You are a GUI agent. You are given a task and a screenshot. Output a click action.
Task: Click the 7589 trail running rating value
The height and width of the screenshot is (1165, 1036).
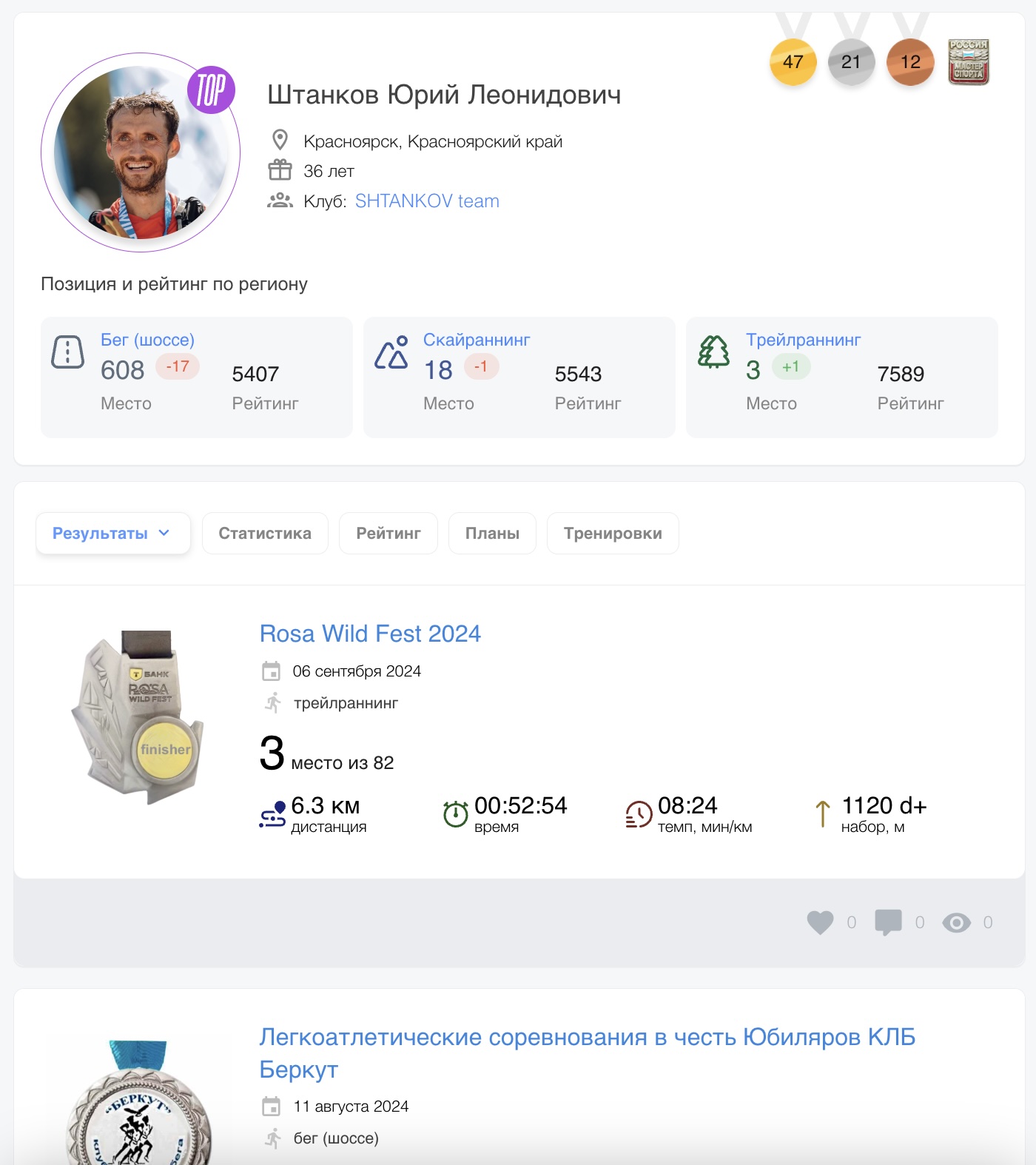[901, 374]
